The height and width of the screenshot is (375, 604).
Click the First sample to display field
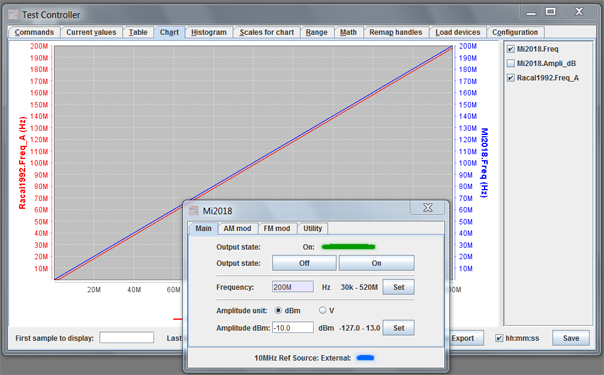(126, 338)
